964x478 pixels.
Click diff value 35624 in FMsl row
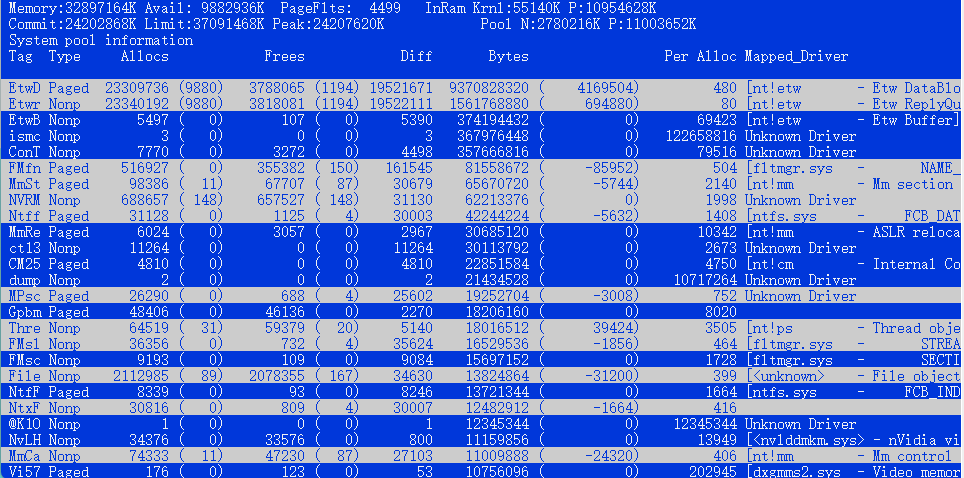[413, 344]
